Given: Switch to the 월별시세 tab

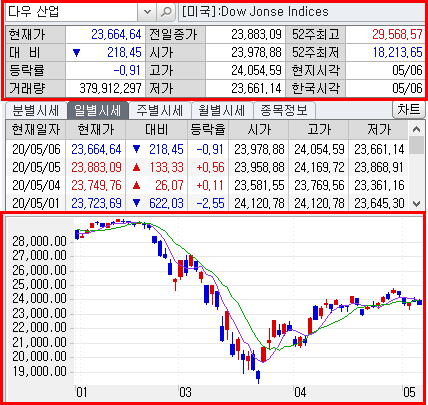Looking at the screenshot, I should pos(222,110).
